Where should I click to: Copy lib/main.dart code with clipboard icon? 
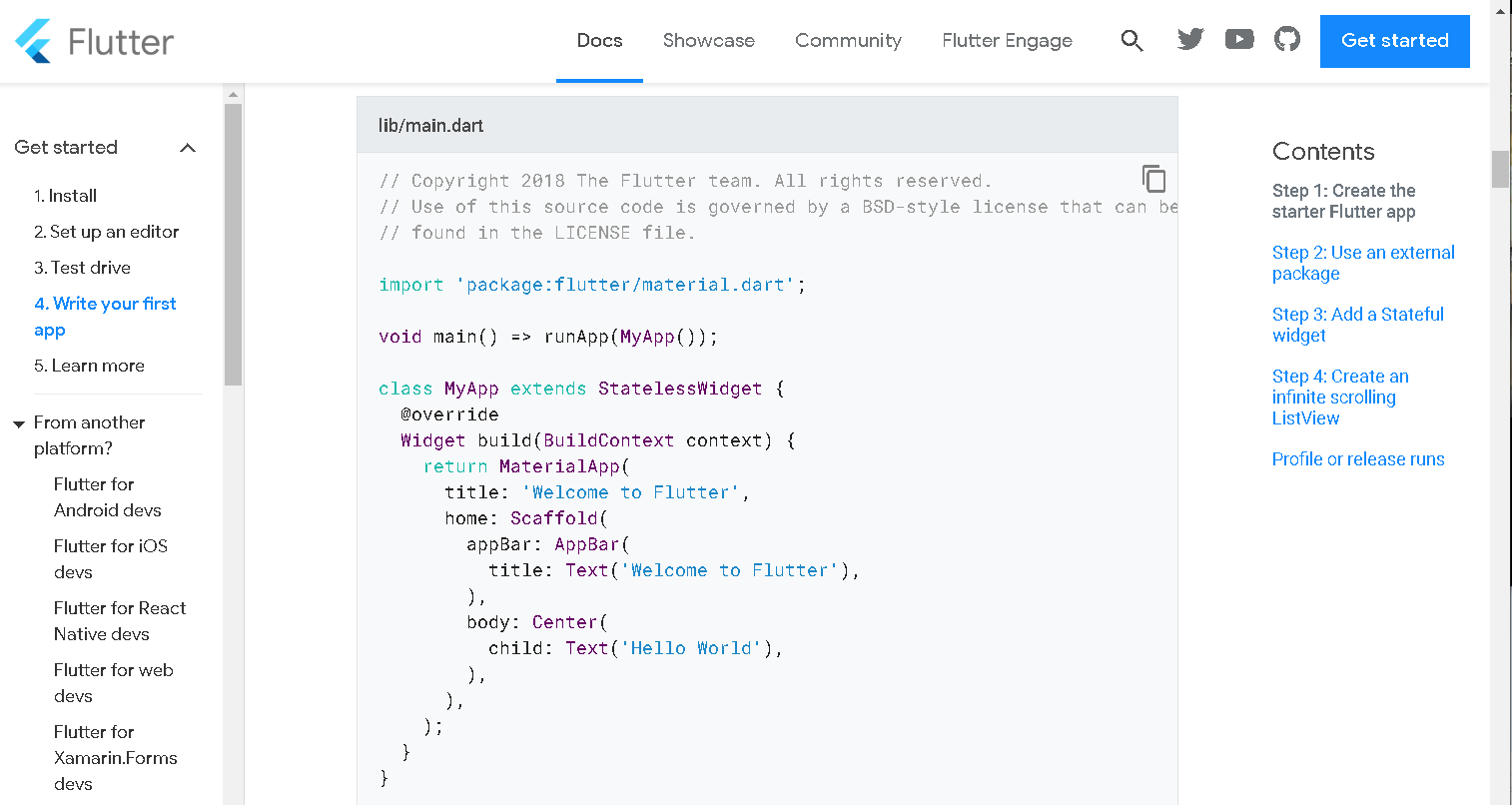[x=1153, y=179]
